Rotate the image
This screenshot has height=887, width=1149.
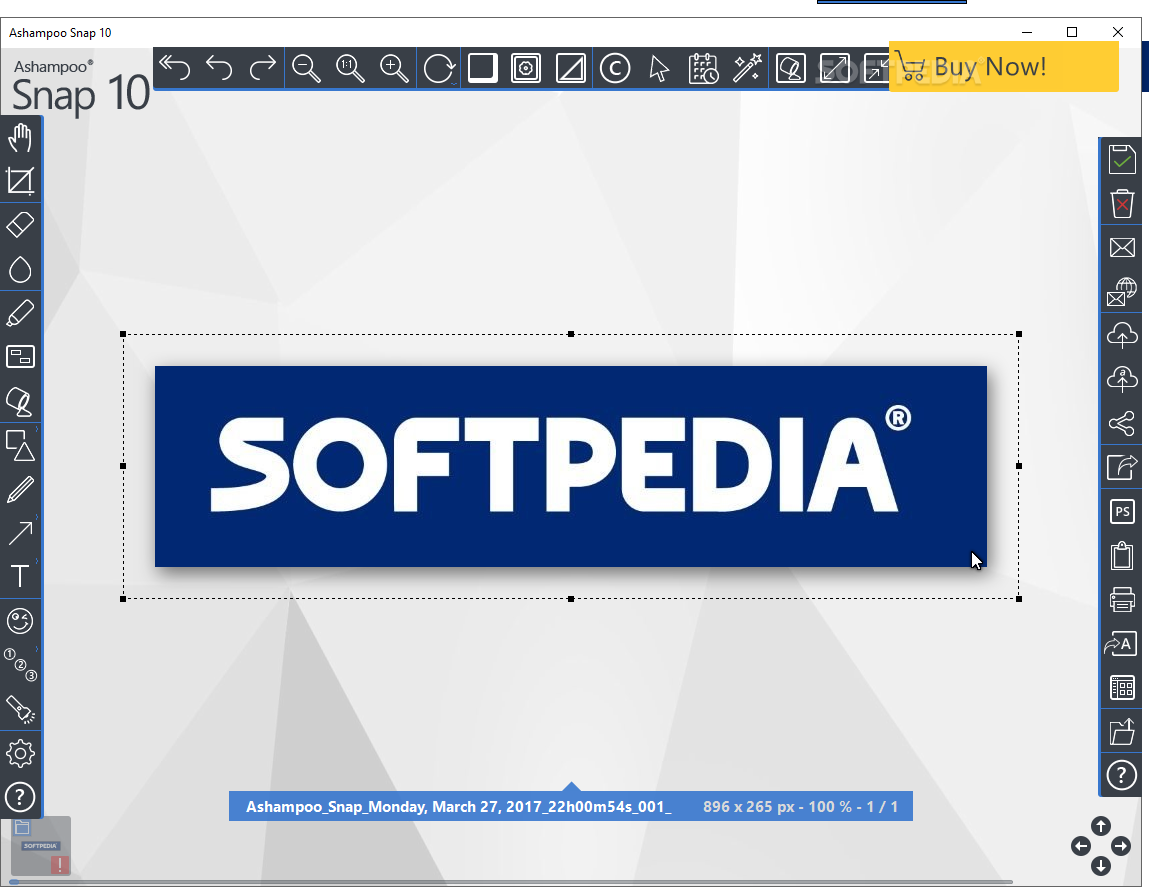(439, 68)
